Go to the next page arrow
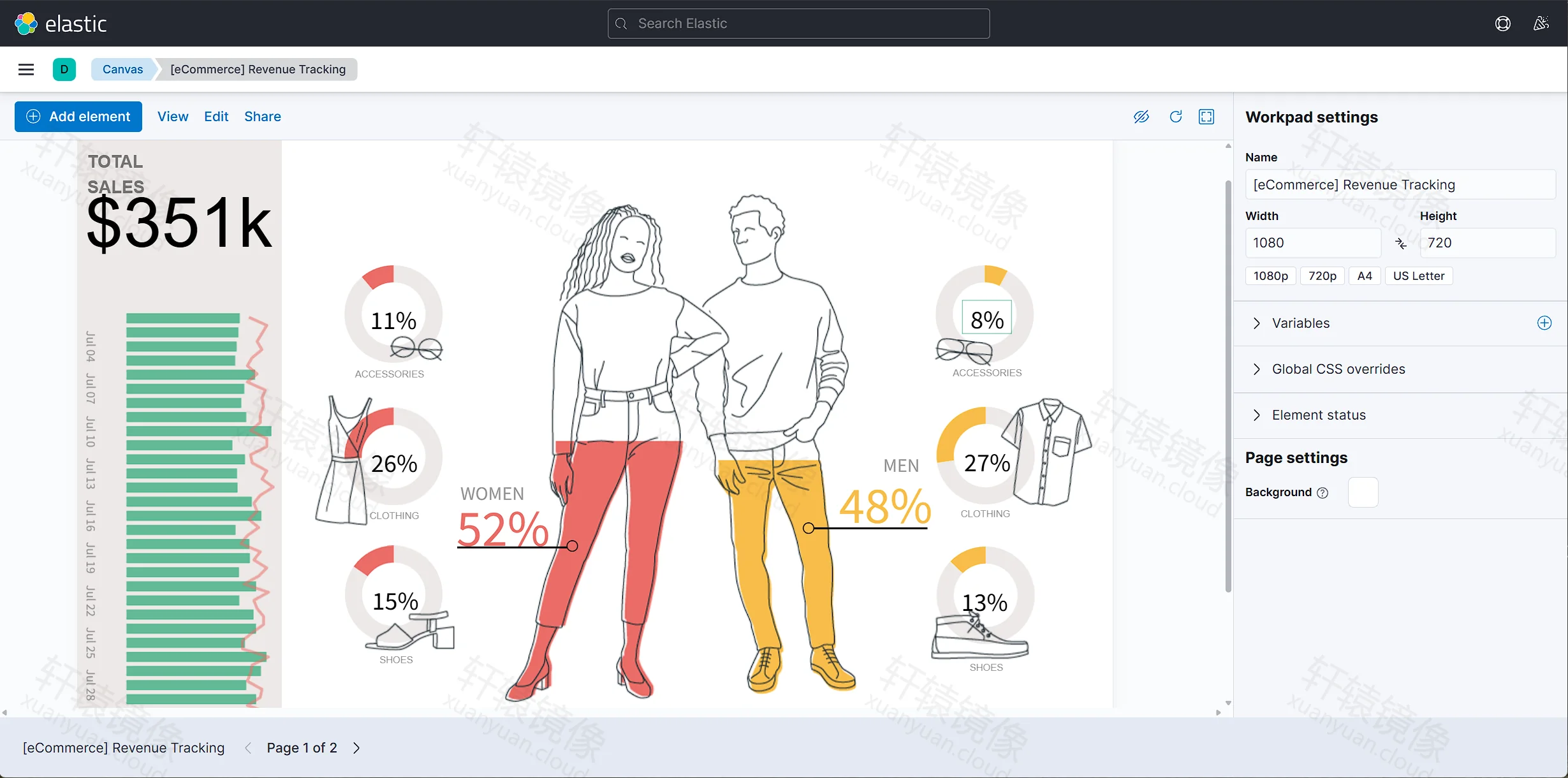Screen dimensions: 1568x778 pyautogui.click(x=356, y=748)
